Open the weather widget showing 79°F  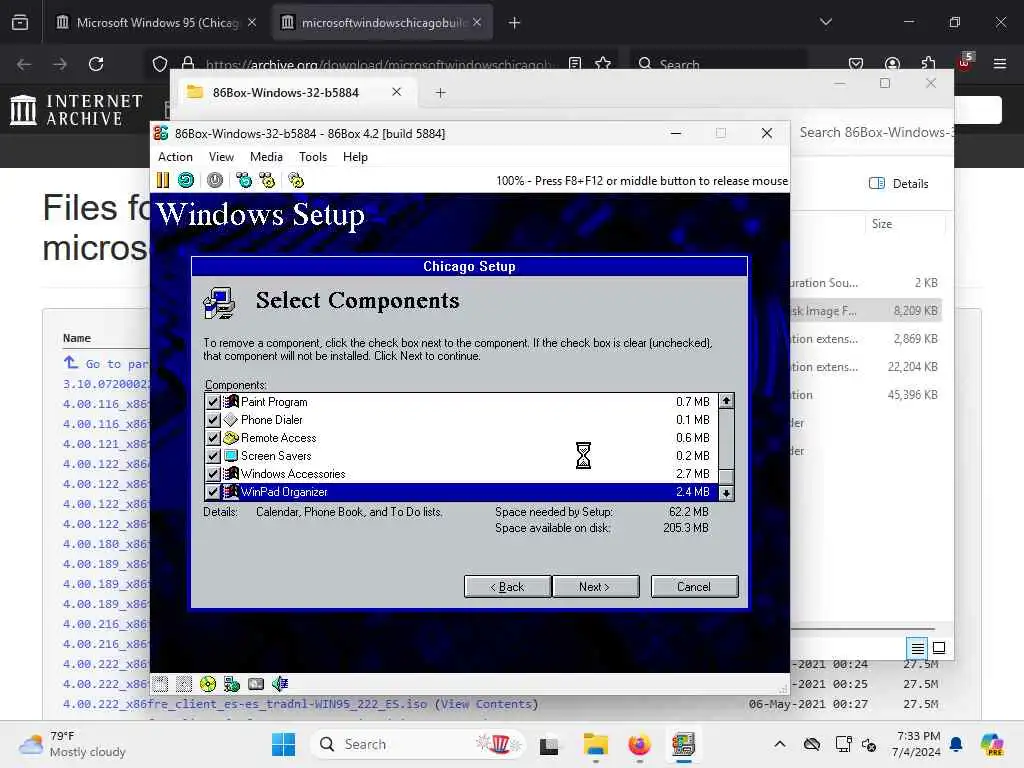coord(72,744)
